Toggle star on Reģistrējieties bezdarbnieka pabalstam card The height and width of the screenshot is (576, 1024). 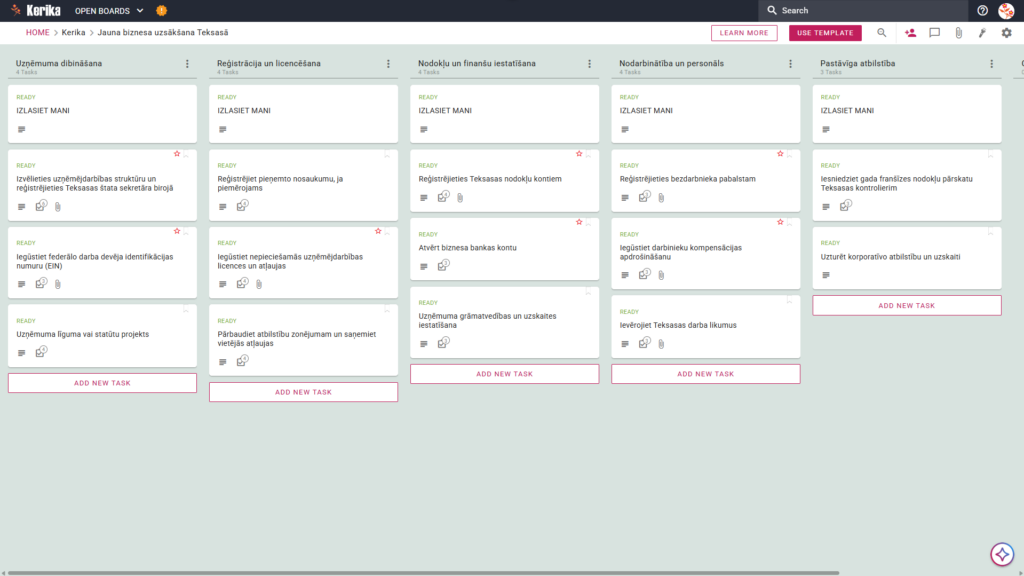[780, 153]
